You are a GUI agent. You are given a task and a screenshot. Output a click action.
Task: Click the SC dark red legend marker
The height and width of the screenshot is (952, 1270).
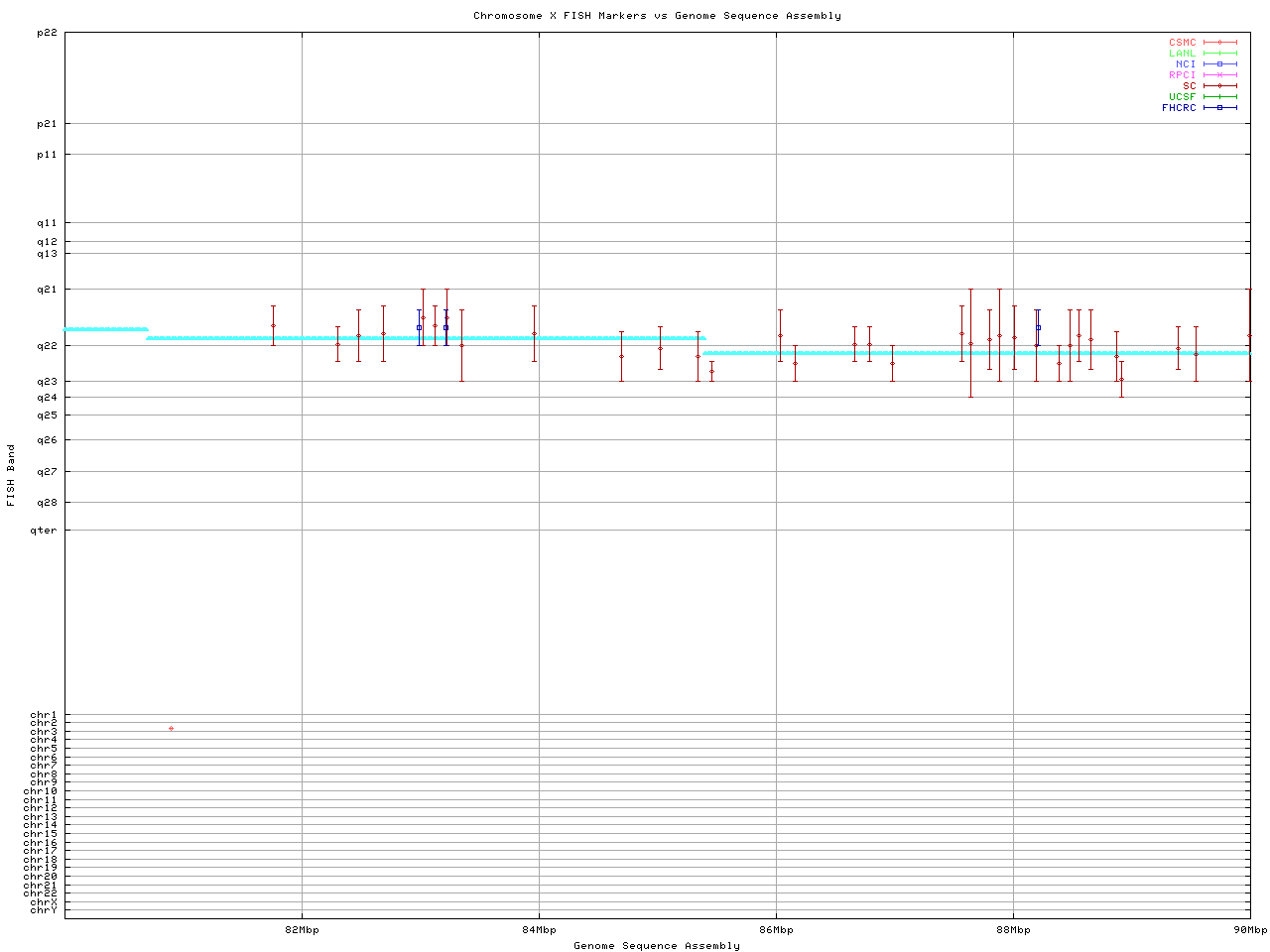point(1219,86)
